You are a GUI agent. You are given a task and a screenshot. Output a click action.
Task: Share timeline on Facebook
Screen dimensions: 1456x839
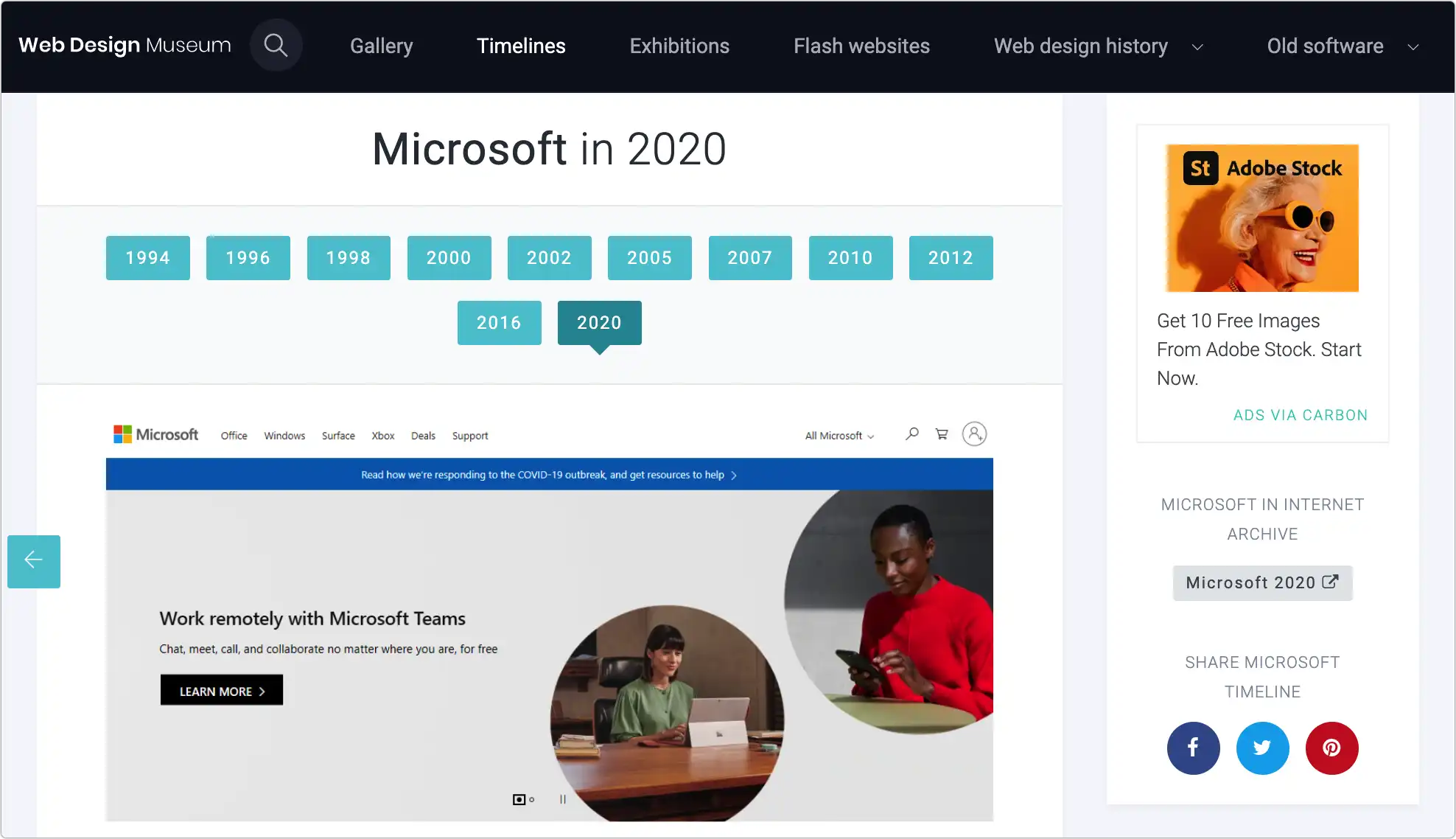click(x=1193, y=748)
